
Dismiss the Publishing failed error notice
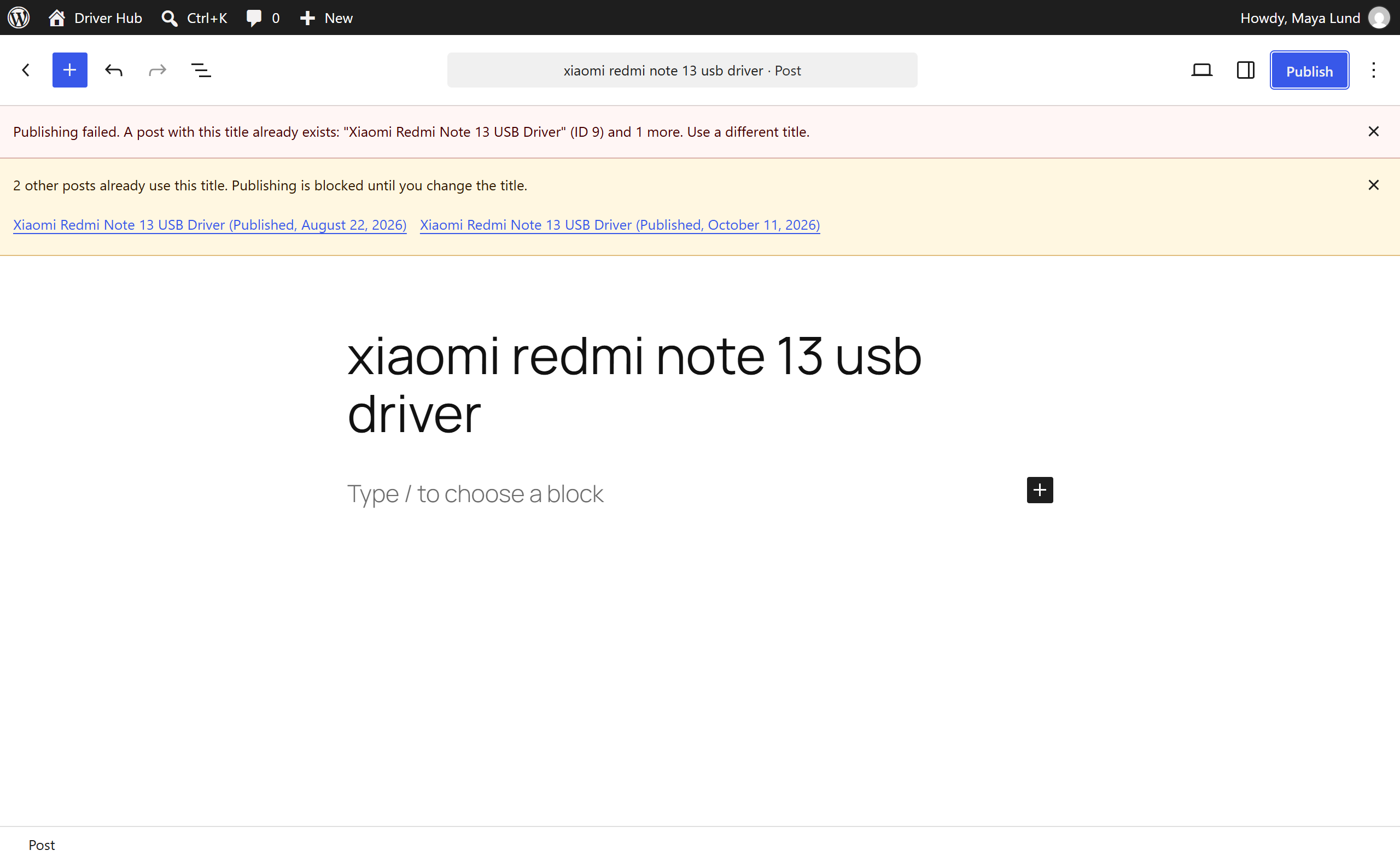coord(1373,132)
